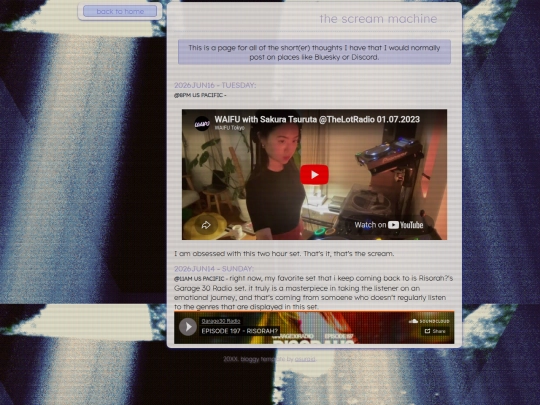540x405 pixels.
Task: Open the template author link in footer
Action: [x=305, y=359]
